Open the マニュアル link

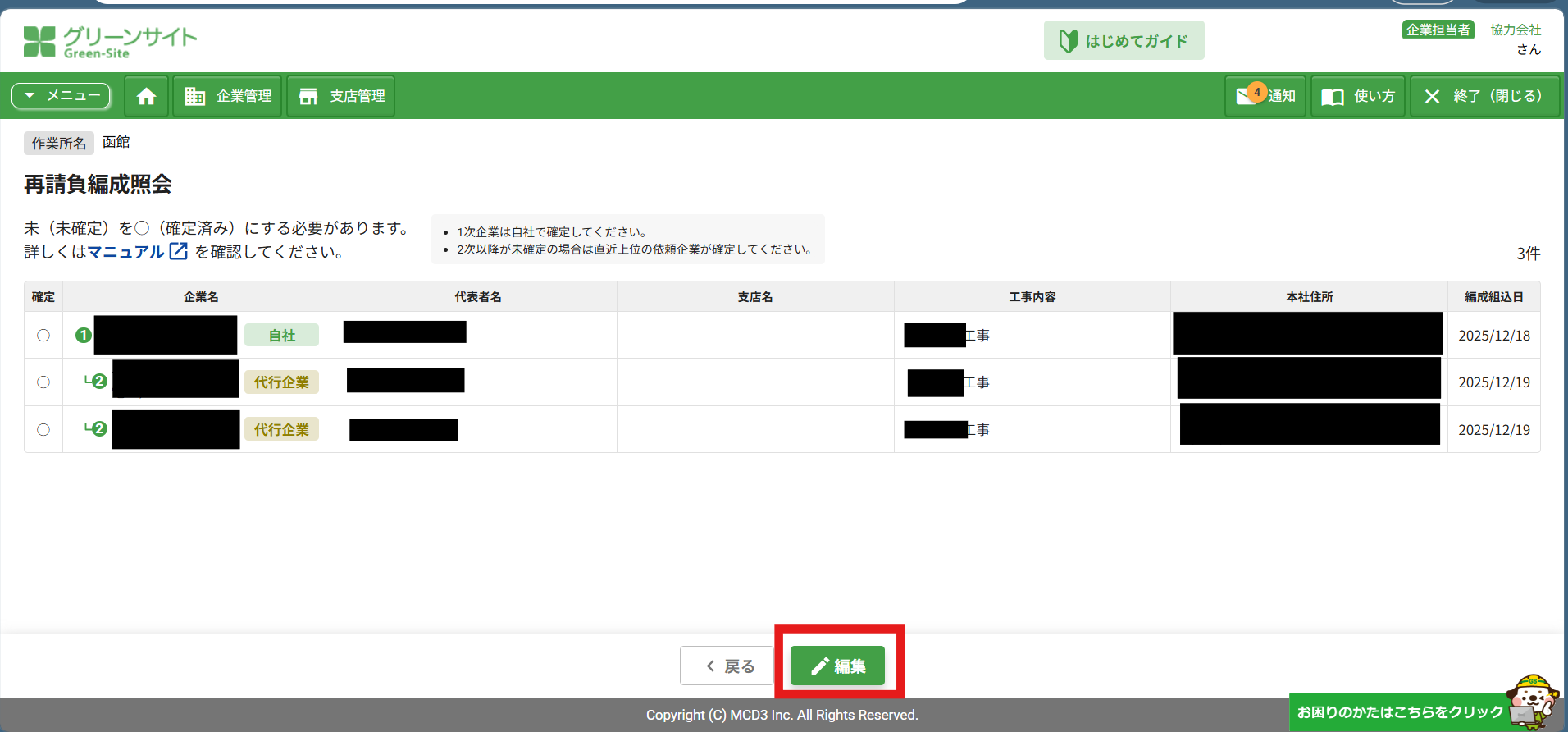tap(125, 252)
